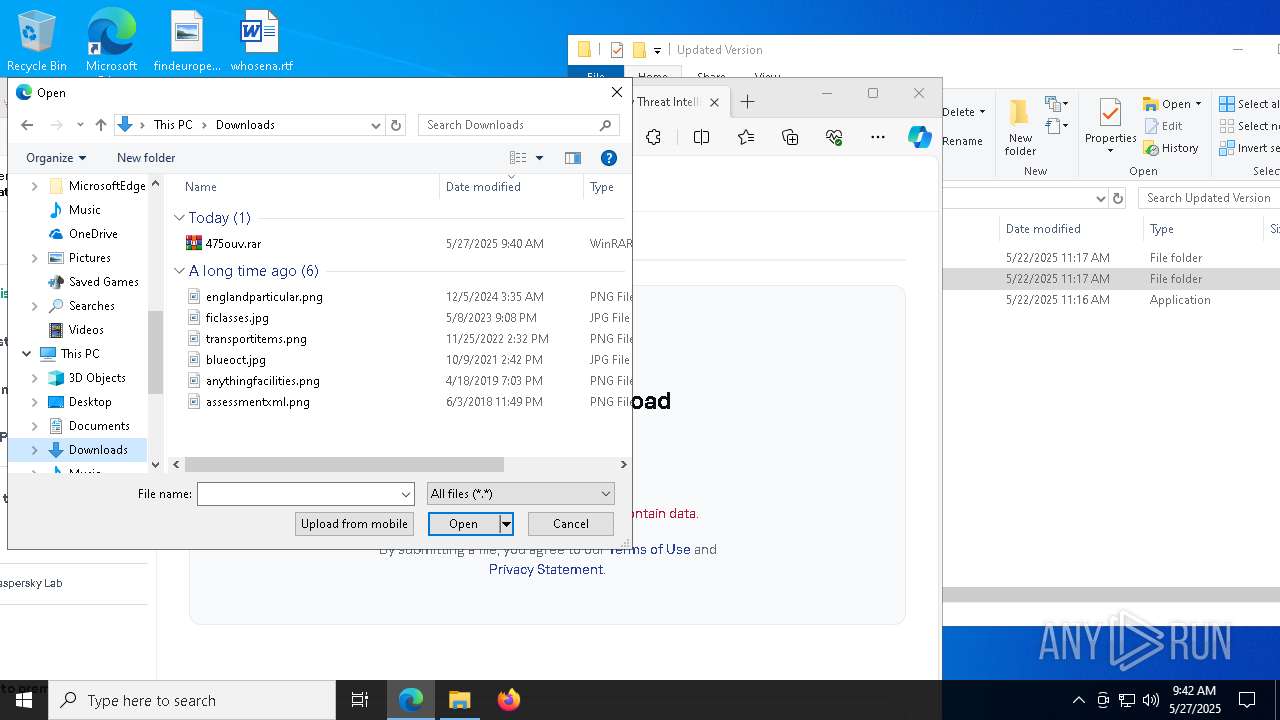1280x720 pixels.
Task: Open notification center icon
Action: click(x=1247, y=700)
